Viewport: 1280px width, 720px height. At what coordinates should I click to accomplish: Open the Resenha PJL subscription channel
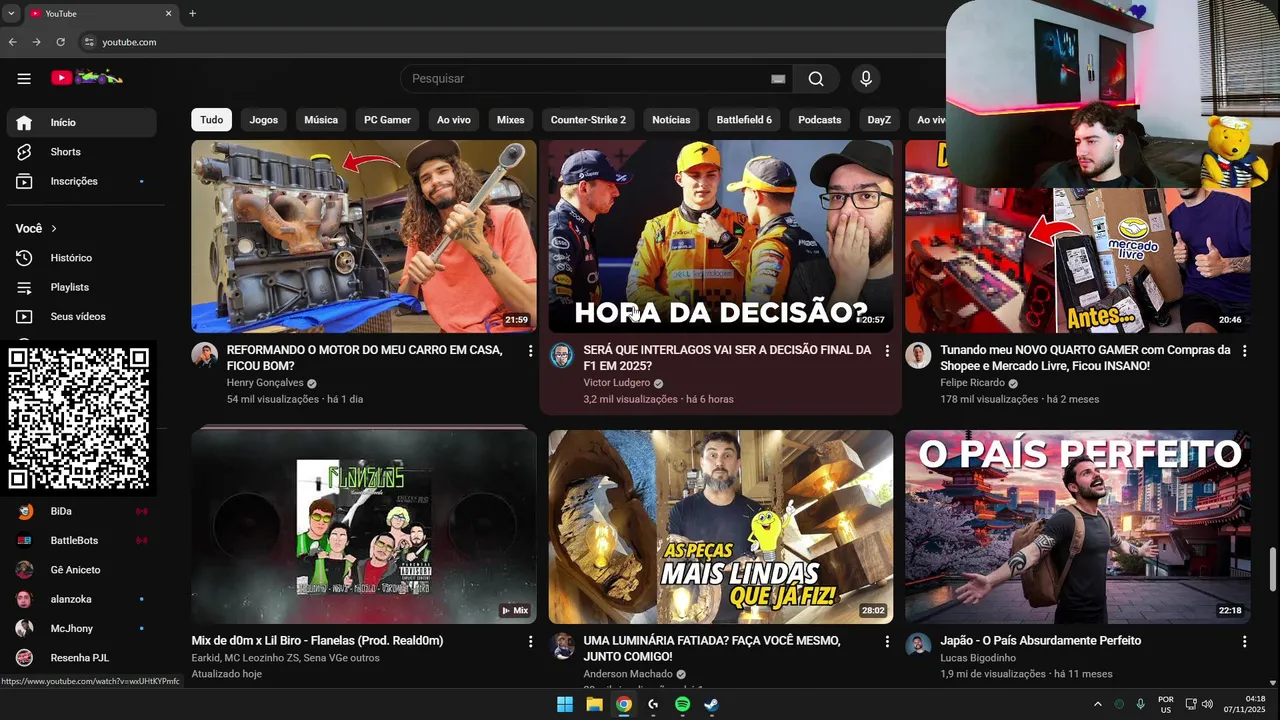pyautogui.click(x=82, y=658)
